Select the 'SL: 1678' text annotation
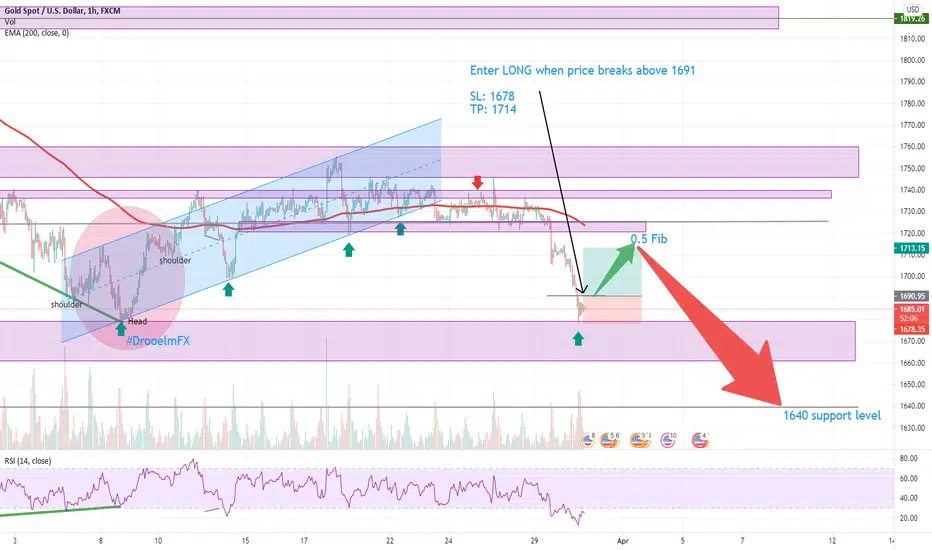Screen dimensions: 932x550 tap(492, 96)
